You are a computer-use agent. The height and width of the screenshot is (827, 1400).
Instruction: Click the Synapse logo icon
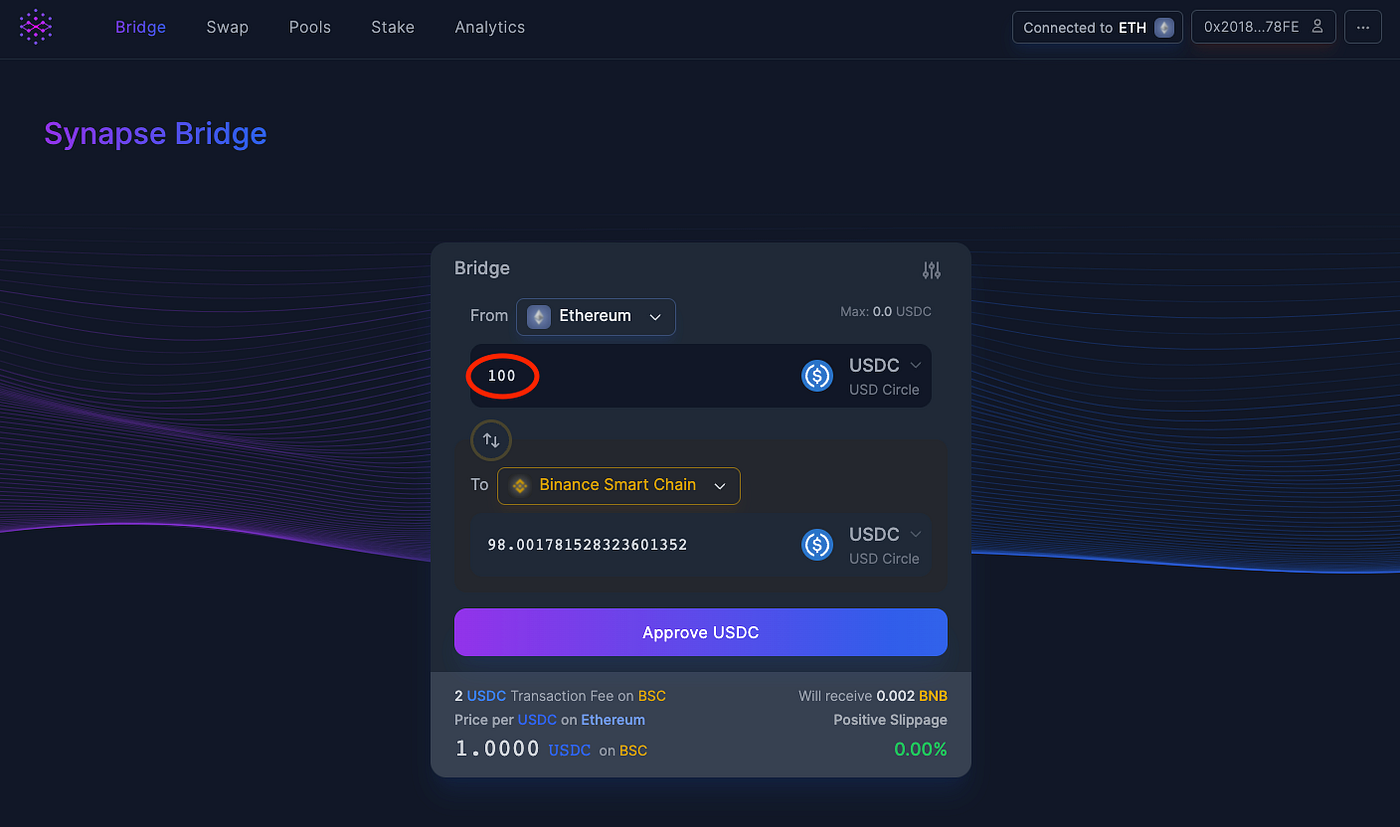click(36, 27)
